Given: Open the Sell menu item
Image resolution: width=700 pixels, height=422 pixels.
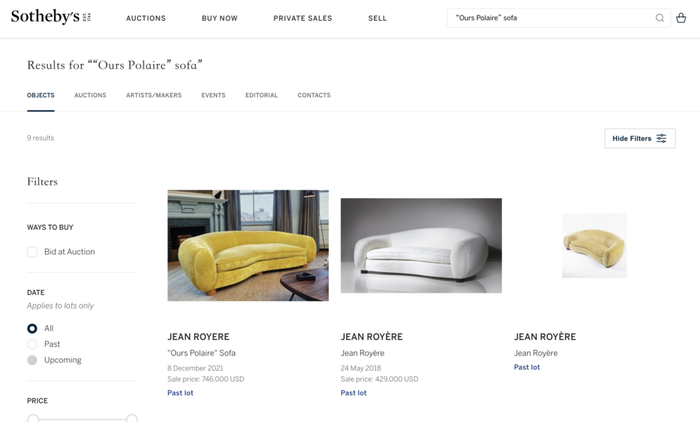Looking at the screenshot, I should pos(377,18).
